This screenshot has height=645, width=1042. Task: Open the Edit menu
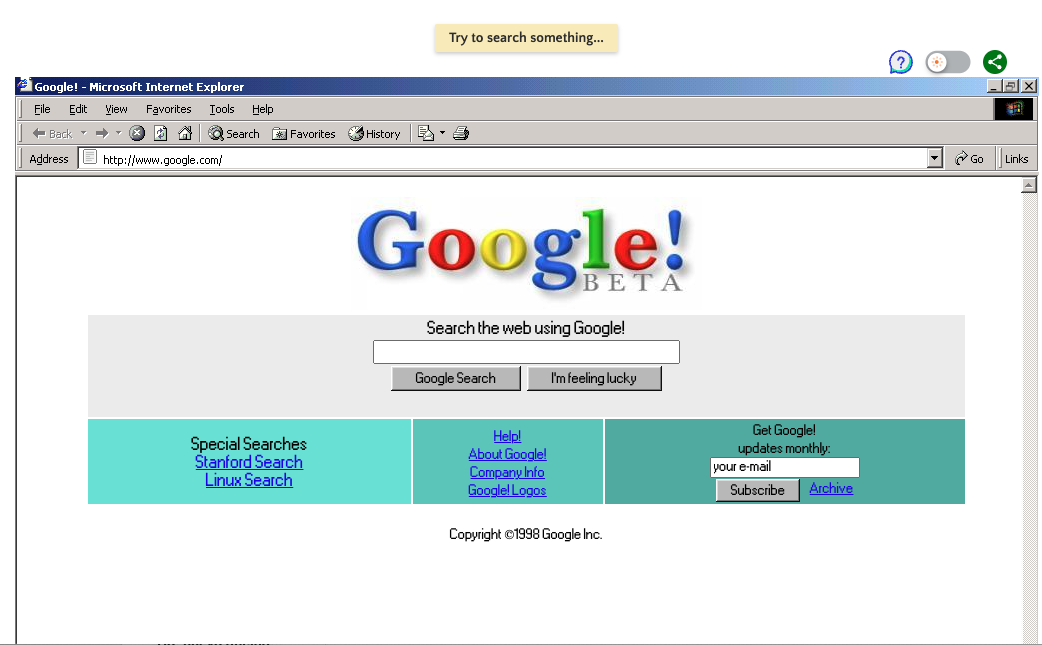[x=78, y=109]
